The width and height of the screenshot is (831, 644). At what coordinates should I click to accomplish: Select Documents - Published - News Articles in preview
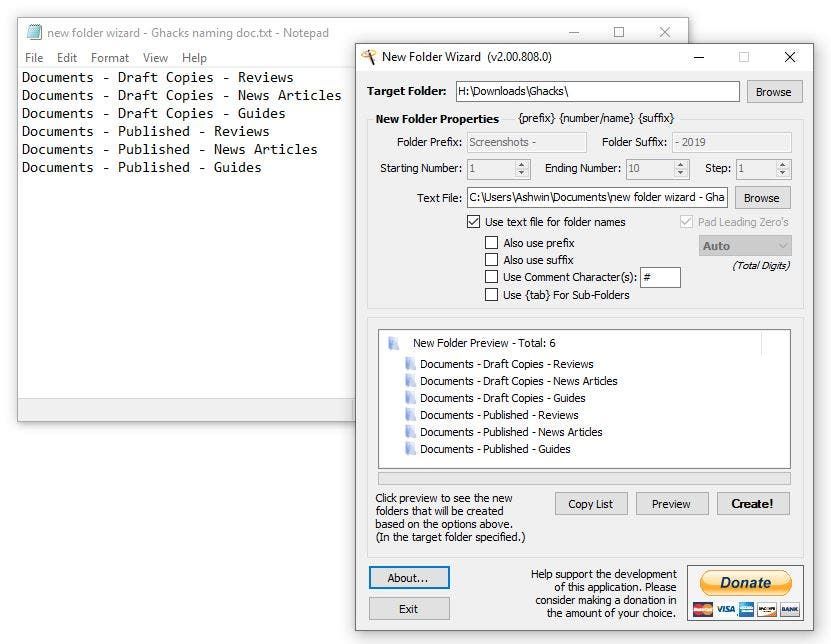511,432
